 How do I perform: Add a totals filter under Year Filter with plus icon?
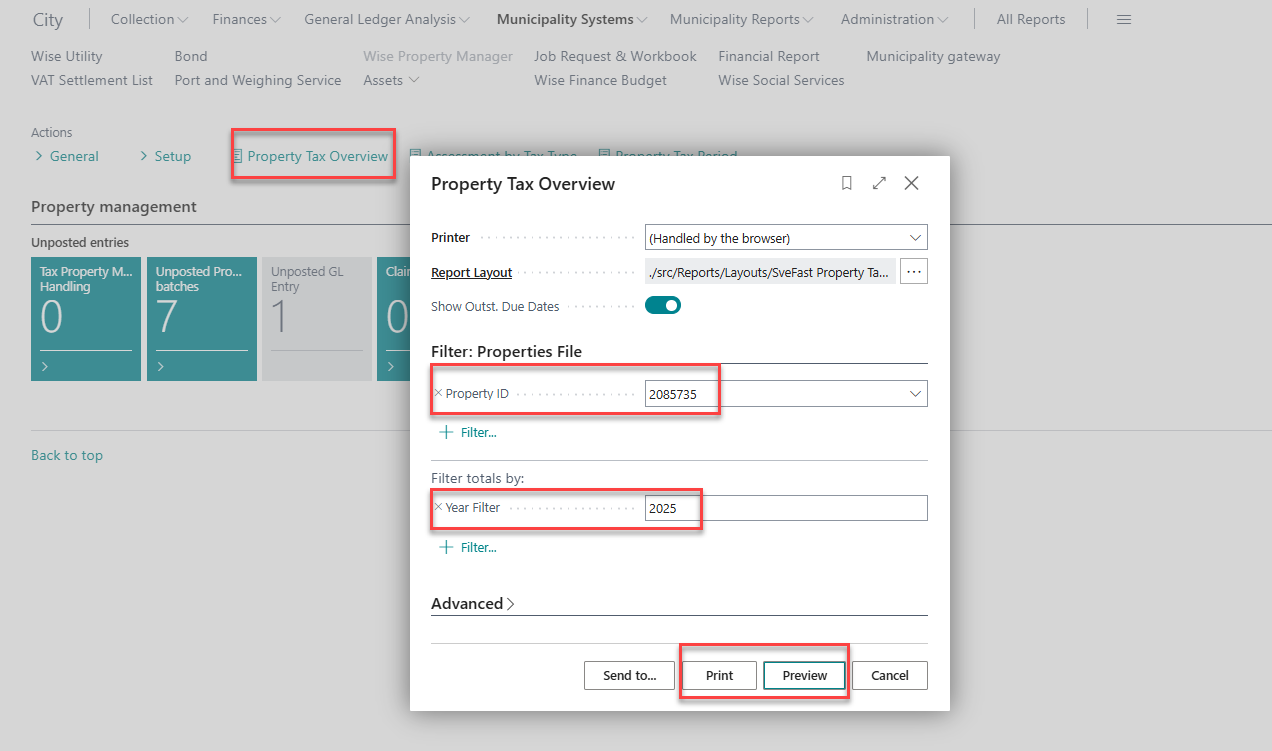(468, 547)
